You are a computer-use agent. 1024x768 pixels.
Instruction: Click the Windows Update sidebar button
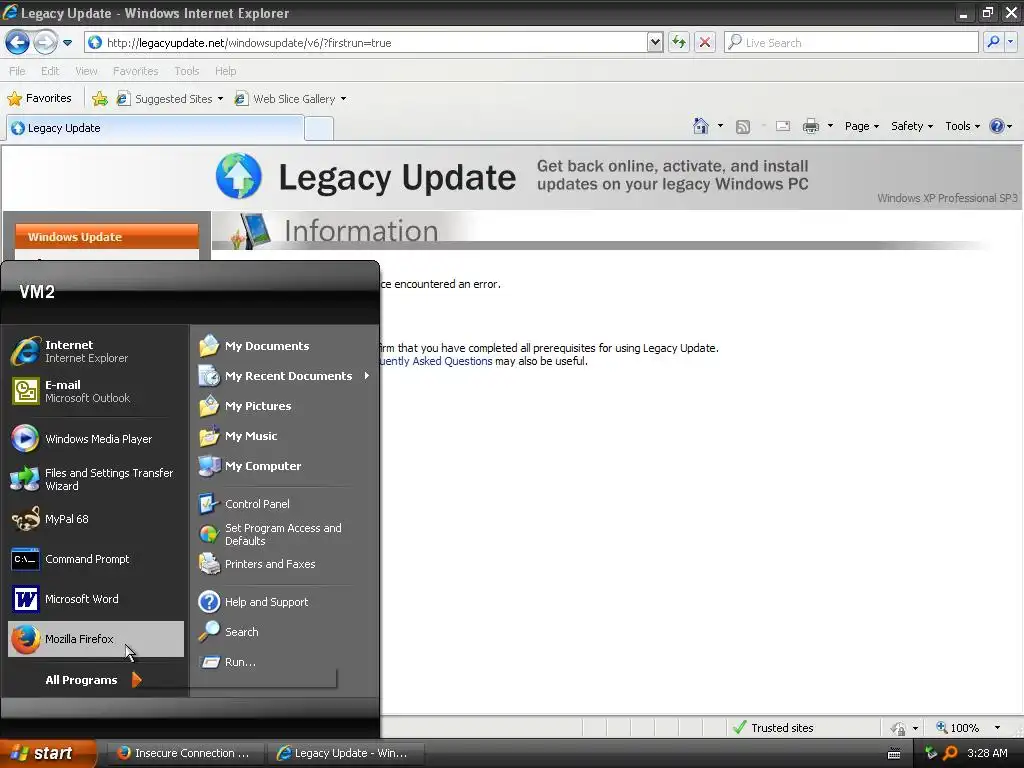(x=107, y=236)
